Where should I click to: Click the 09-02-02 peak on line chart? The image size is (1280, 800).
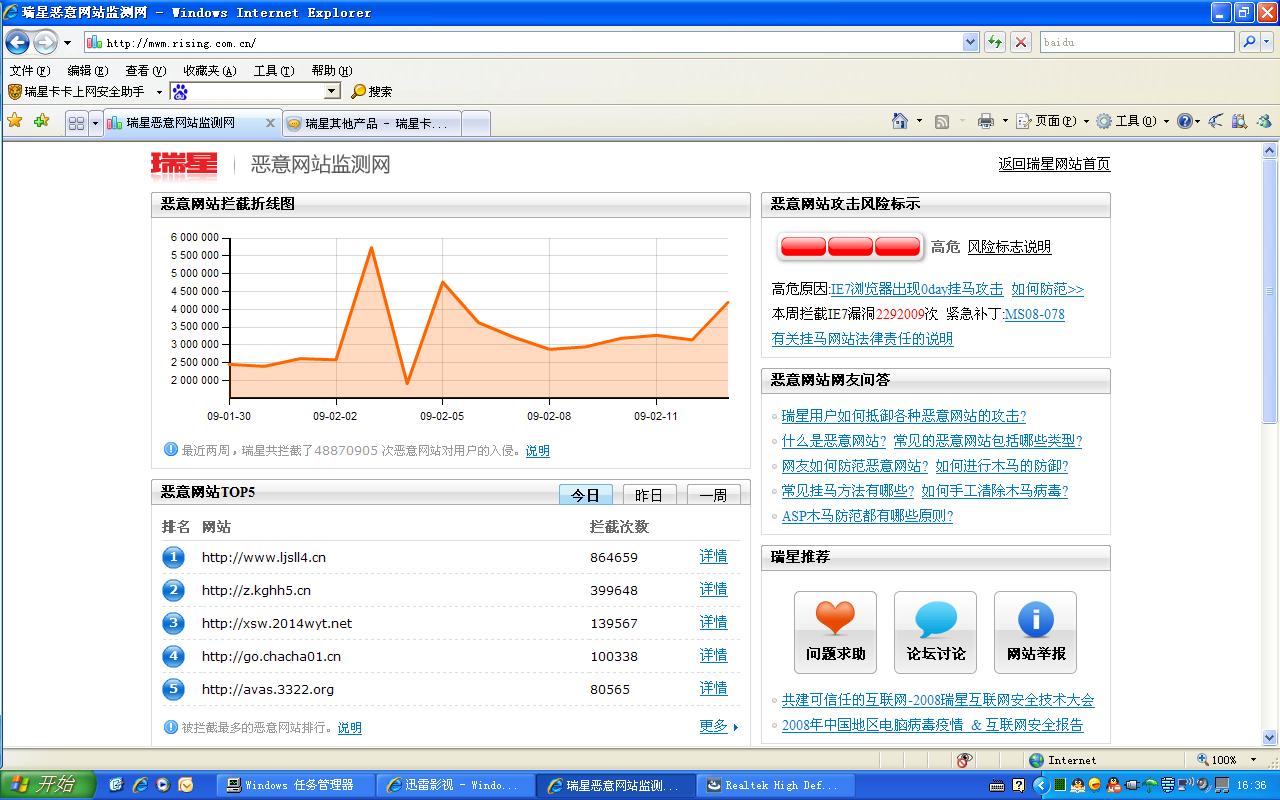point(371,247)
